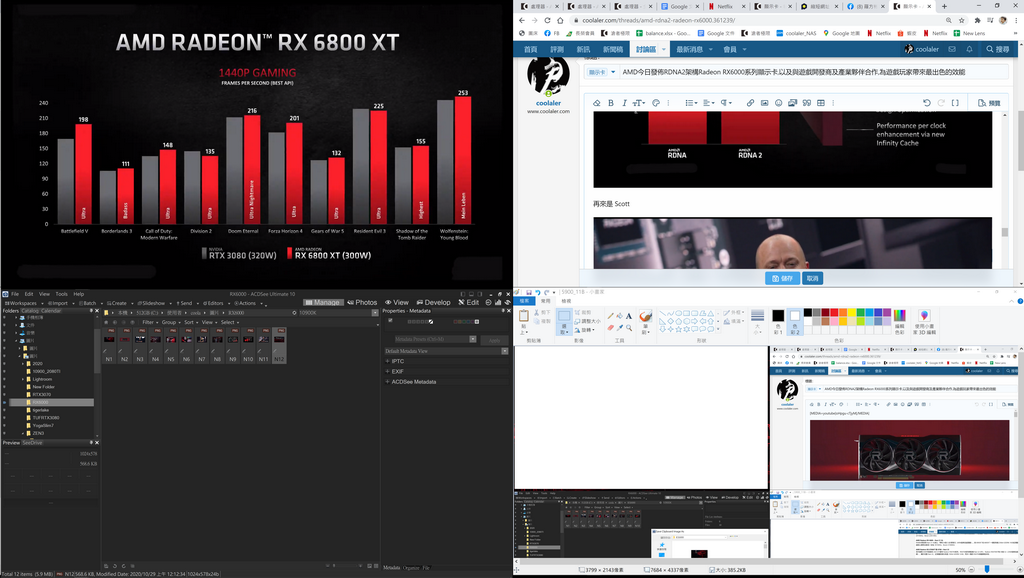Select the Magnifier tool in Paint
The height and width of the screenshot is (578, 1024).
629,327
